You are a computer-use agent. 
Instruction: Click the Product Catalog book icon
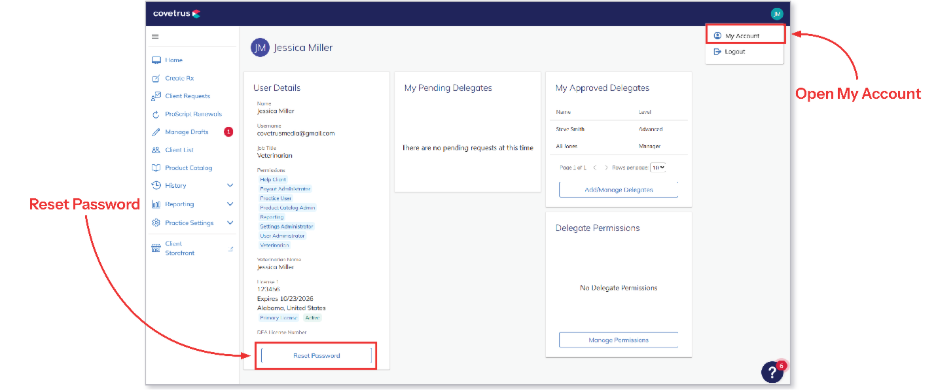(x=156, y=168)
